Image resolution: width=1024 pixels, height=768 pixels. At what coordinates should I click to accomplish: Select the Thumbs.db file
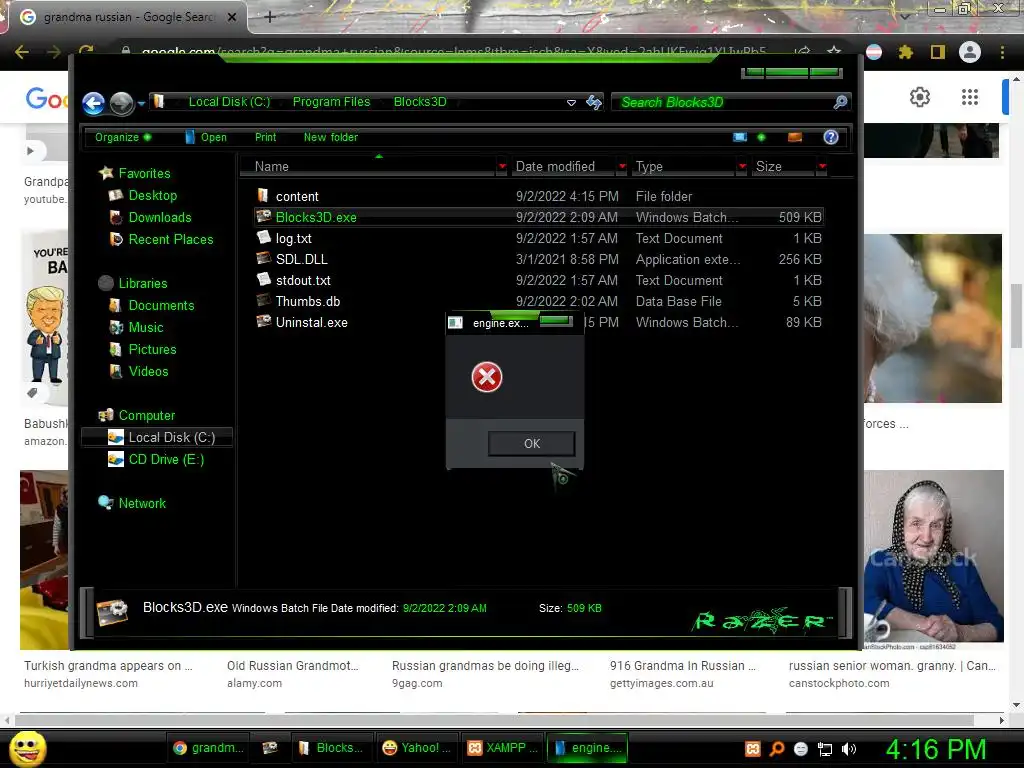(x=539, y=301)
